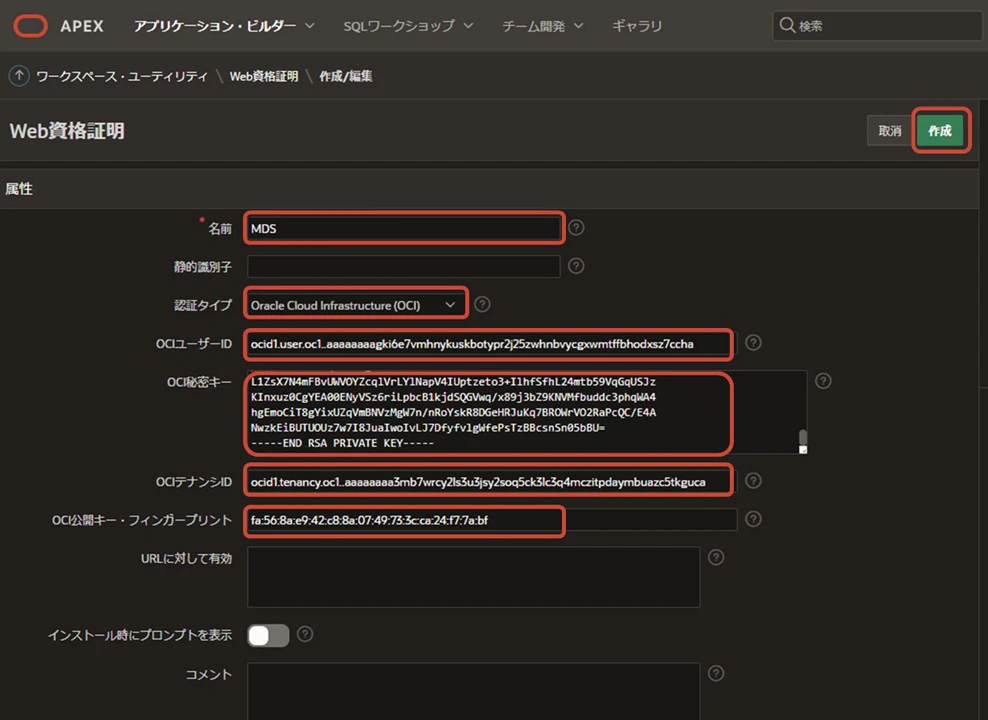Open help for OCI公開キー・フィンガープリント field
The height and width of the screenshot is (720, 988).
click(753, 519)
